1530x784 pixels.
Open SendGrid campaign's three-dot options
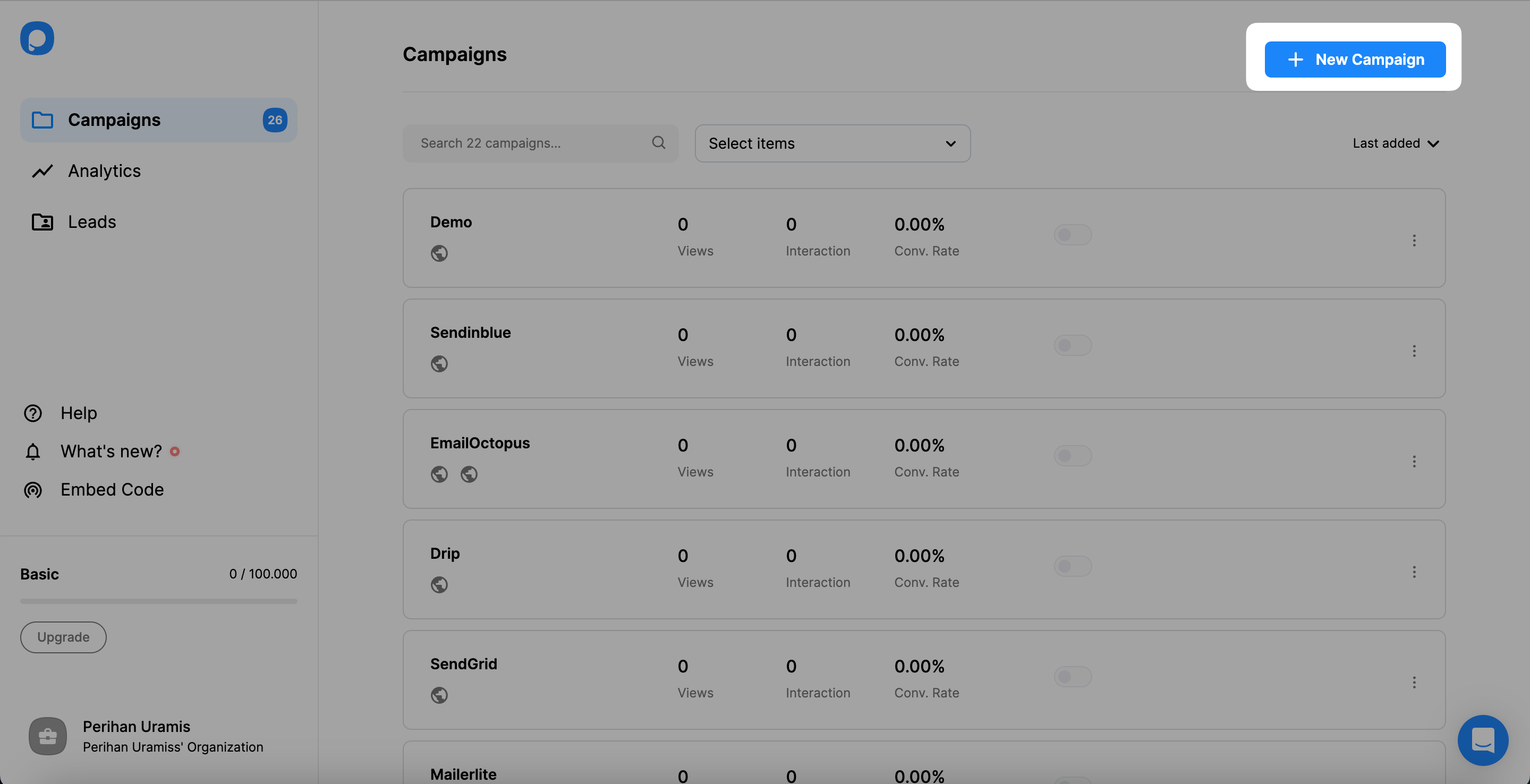1414,683
